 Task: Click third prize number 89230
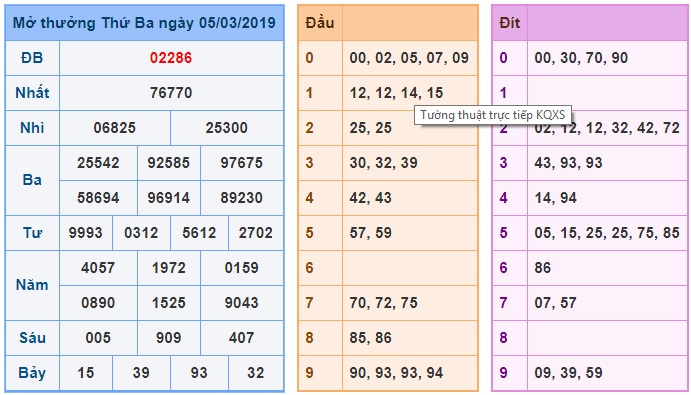[x=241, y=198]
